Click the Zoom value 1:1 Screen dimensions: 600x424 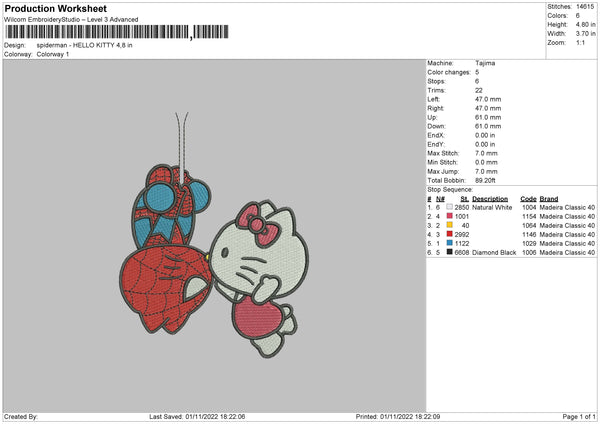(x=580, y=43)
